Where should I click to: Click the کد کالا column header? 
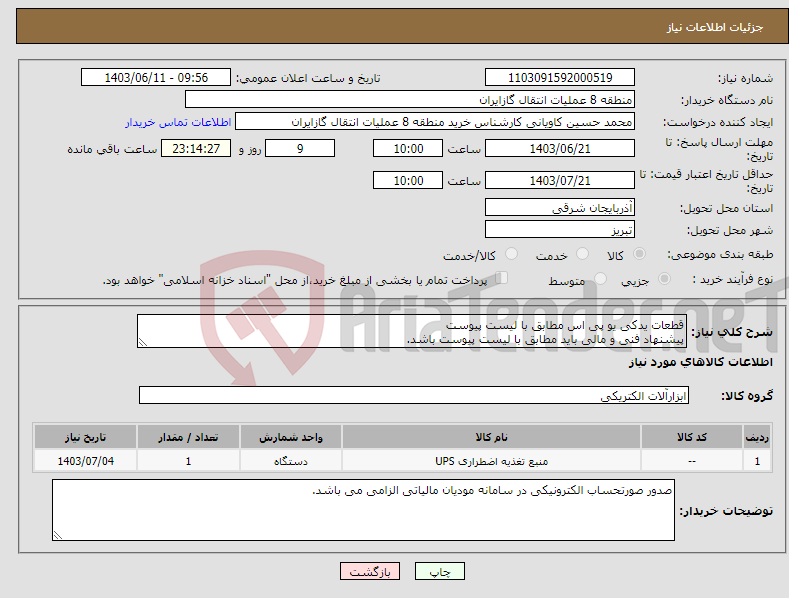point(692,437)
